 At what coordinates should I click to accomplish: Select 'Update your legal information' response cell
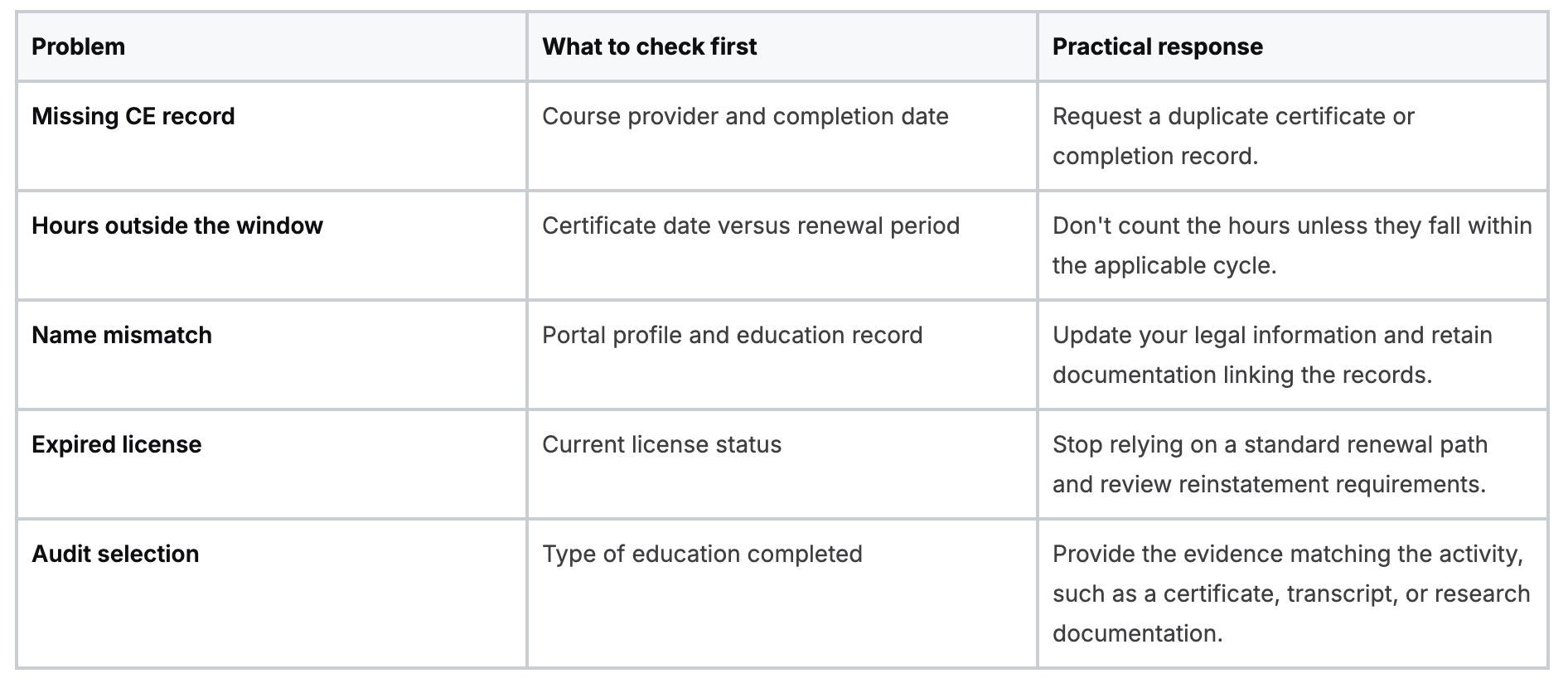[x=1272, y=355]
